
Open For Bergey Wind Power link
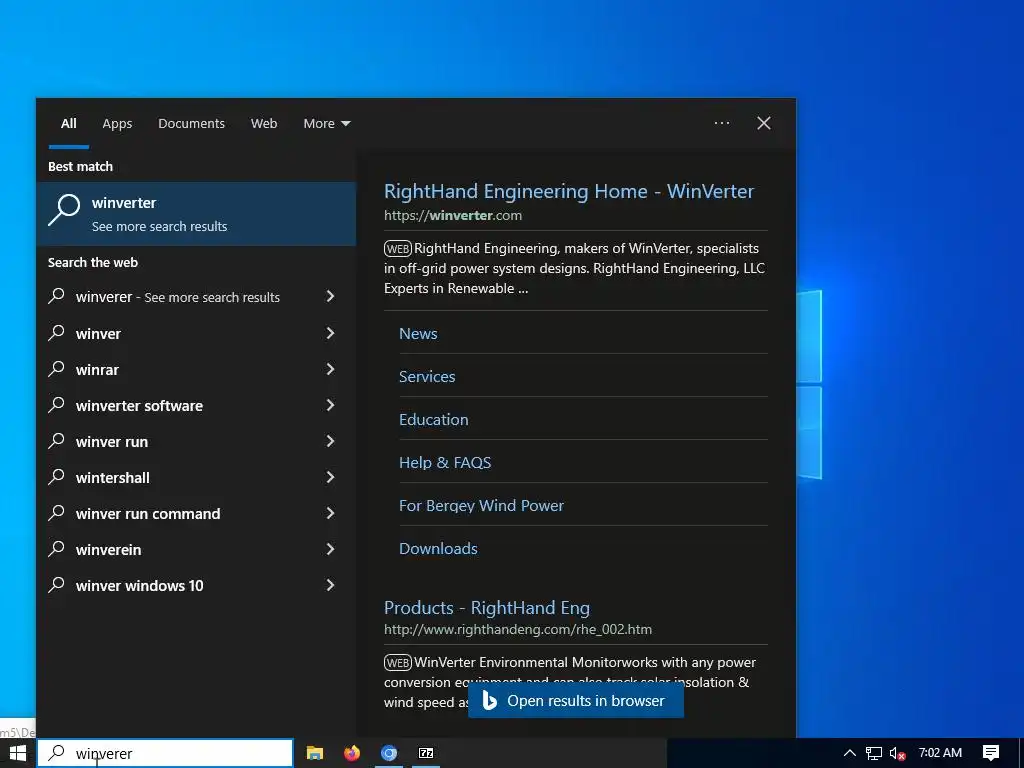point(481,506)
